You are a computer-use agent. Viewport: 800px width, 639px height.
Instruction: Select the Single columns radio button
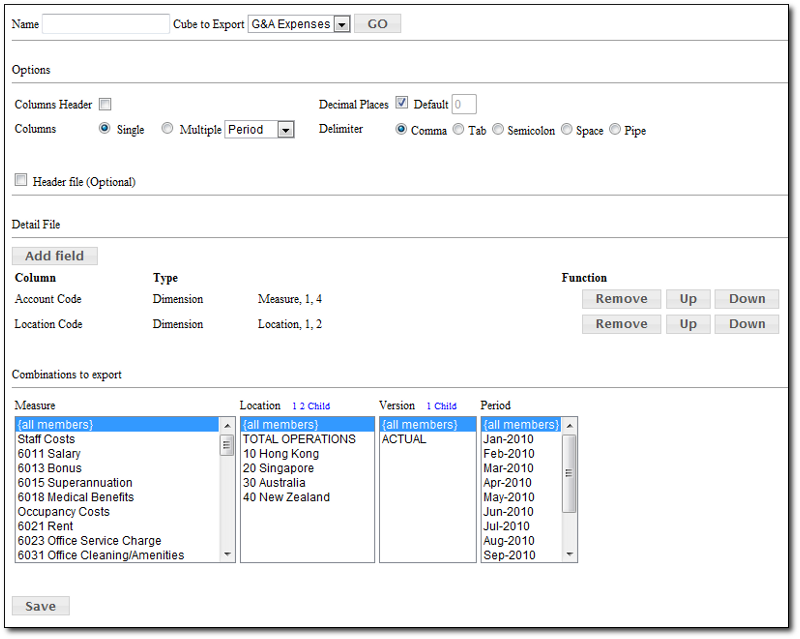click(x=105, y=129)
